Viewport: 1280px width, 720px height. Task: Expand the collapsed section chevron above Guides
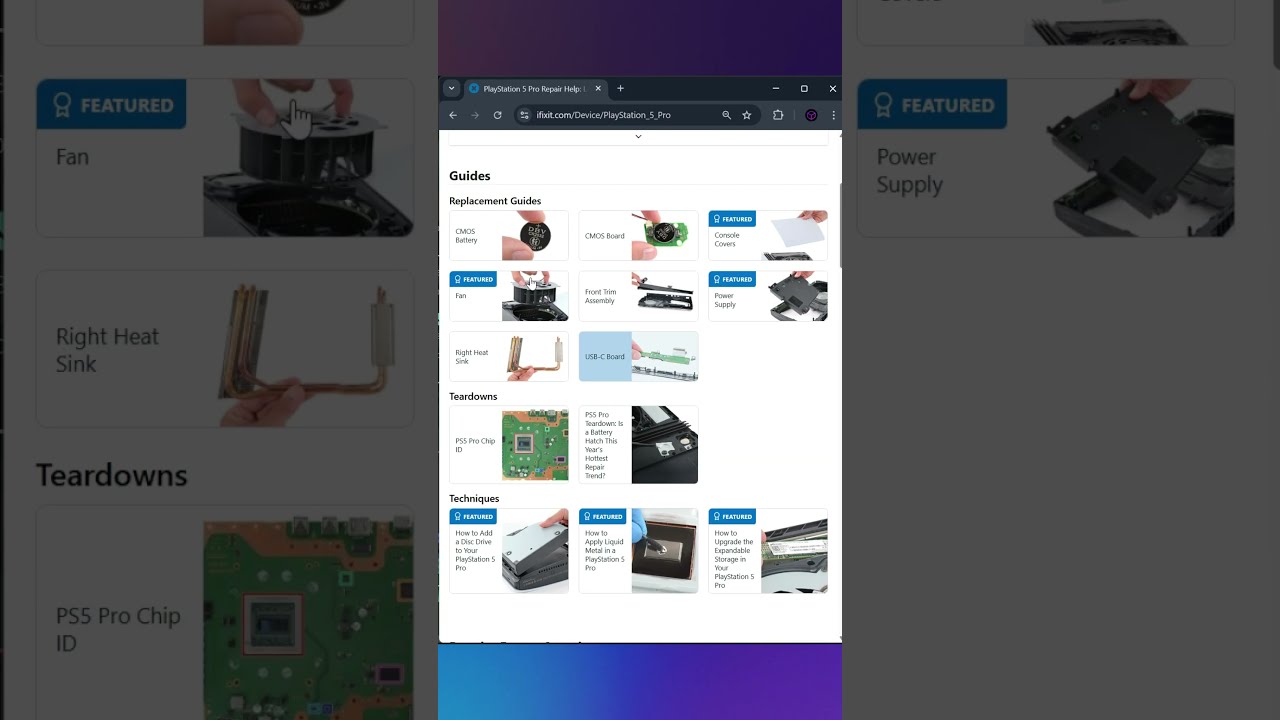tap(638, 137)
